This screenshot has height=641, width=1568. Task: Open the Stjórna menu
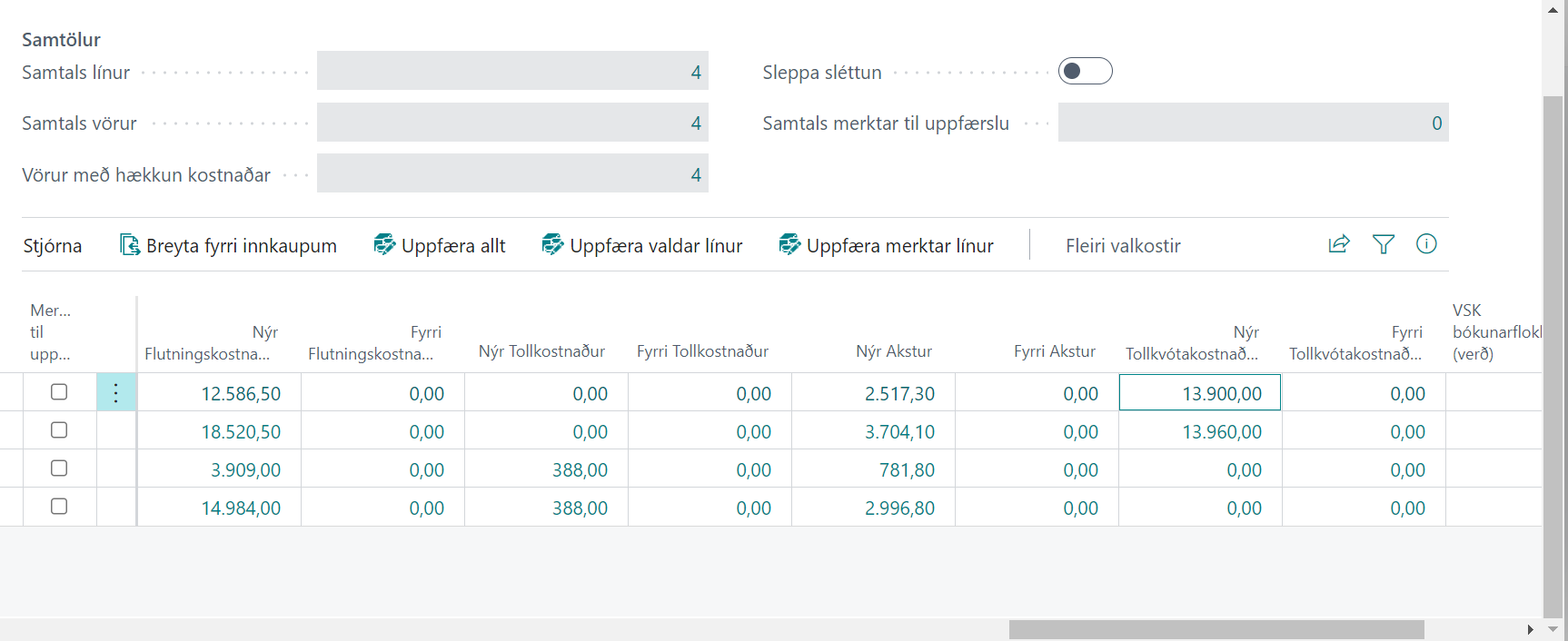coord(53,246)
